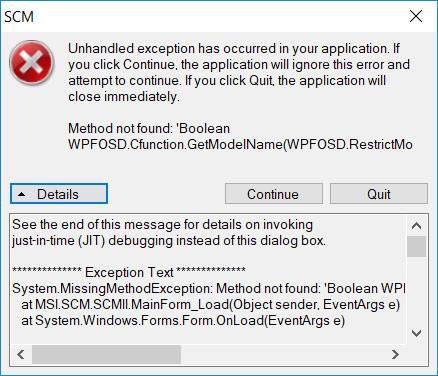This screenshot has width=438, height=376.
Task: Click the vertical scrollbar down arrow
Action: (x=417, y=333)
